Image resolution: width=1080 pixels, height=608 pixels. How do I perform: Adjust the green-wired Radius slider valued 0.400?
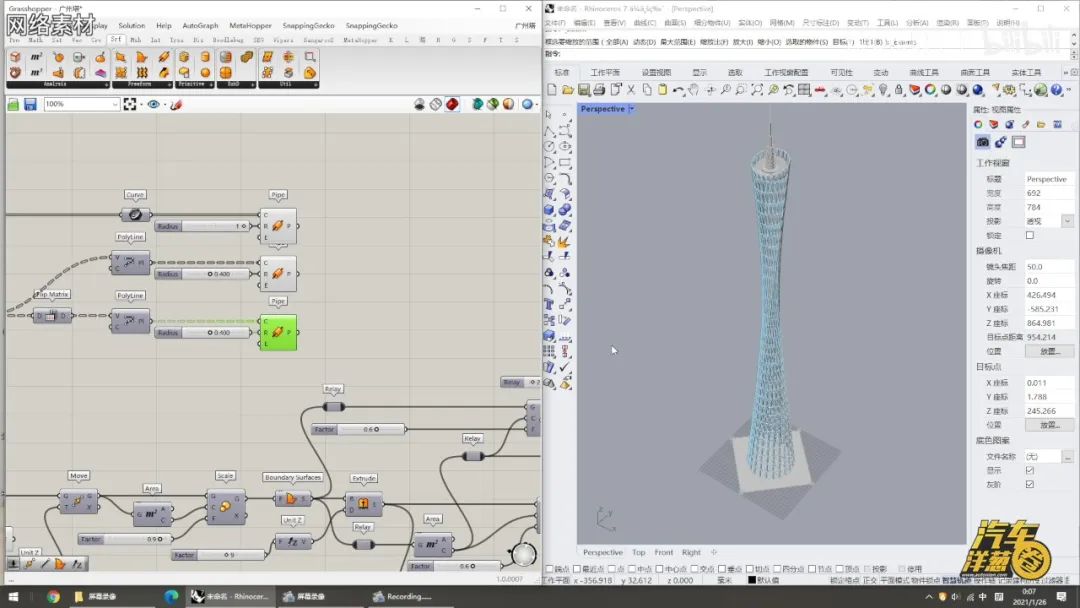coord(202,333)
